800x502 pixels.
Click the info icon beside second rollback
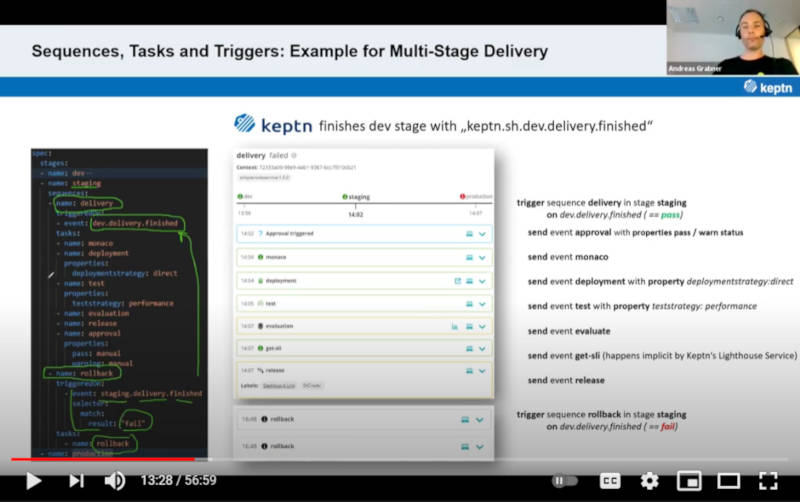(x=264, y=446)
